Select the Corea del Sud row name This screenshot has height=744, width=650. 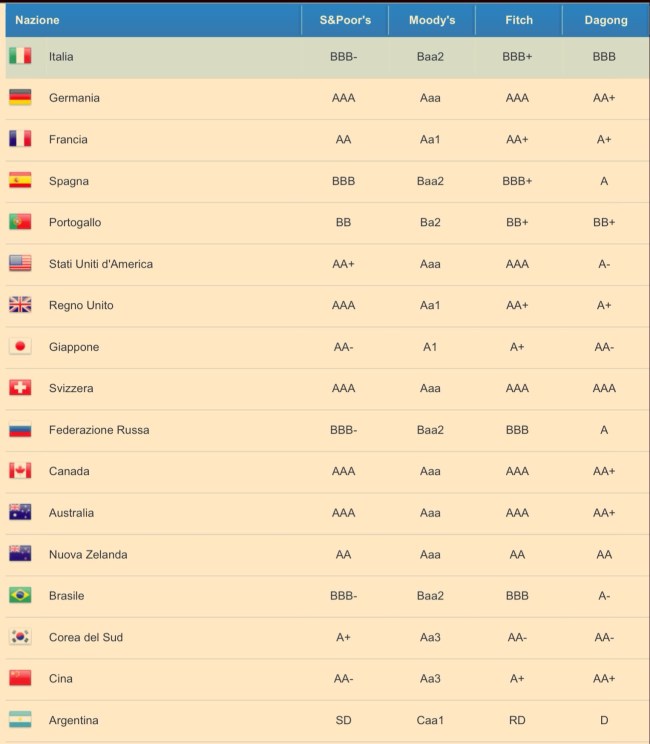tap(86, 637)
